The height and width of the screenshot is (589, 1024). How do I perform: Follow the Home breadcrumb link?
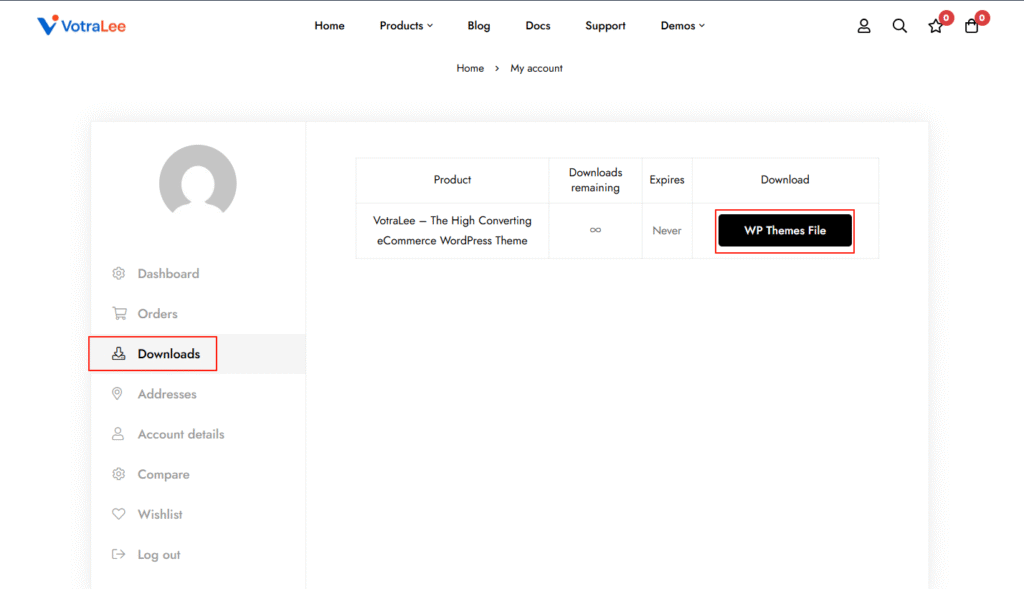[x=470, y=68]
